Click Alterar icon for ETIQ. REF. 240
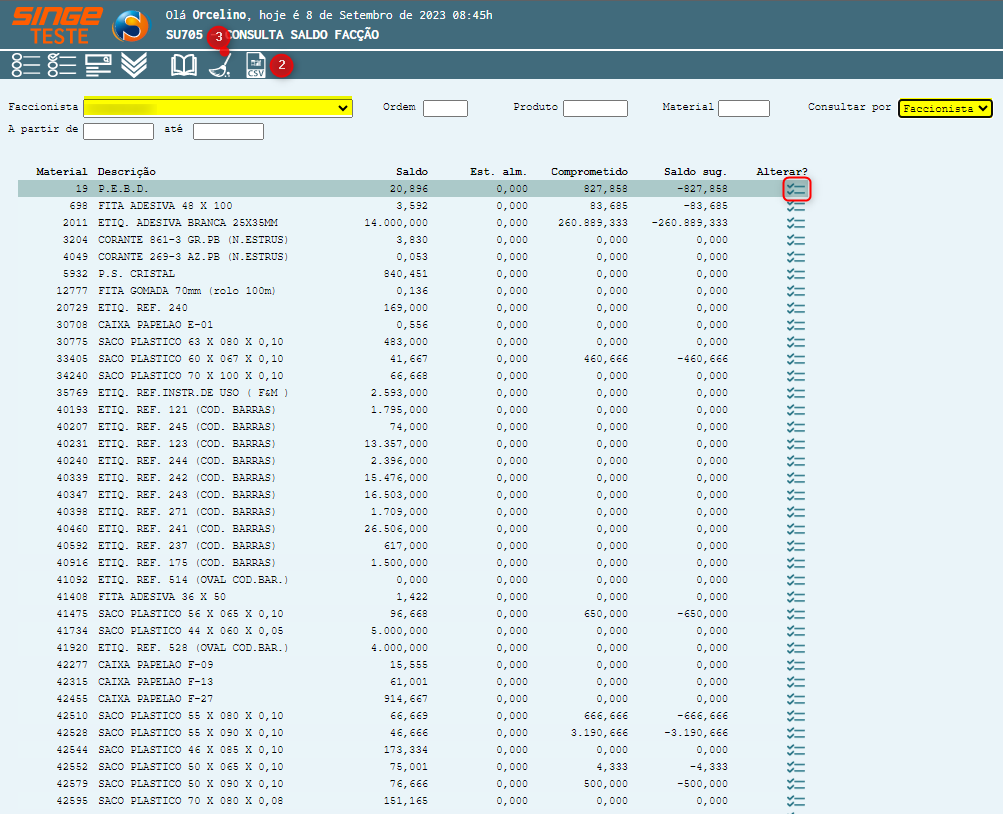The image size is (1003, 814). click(796, 308)
